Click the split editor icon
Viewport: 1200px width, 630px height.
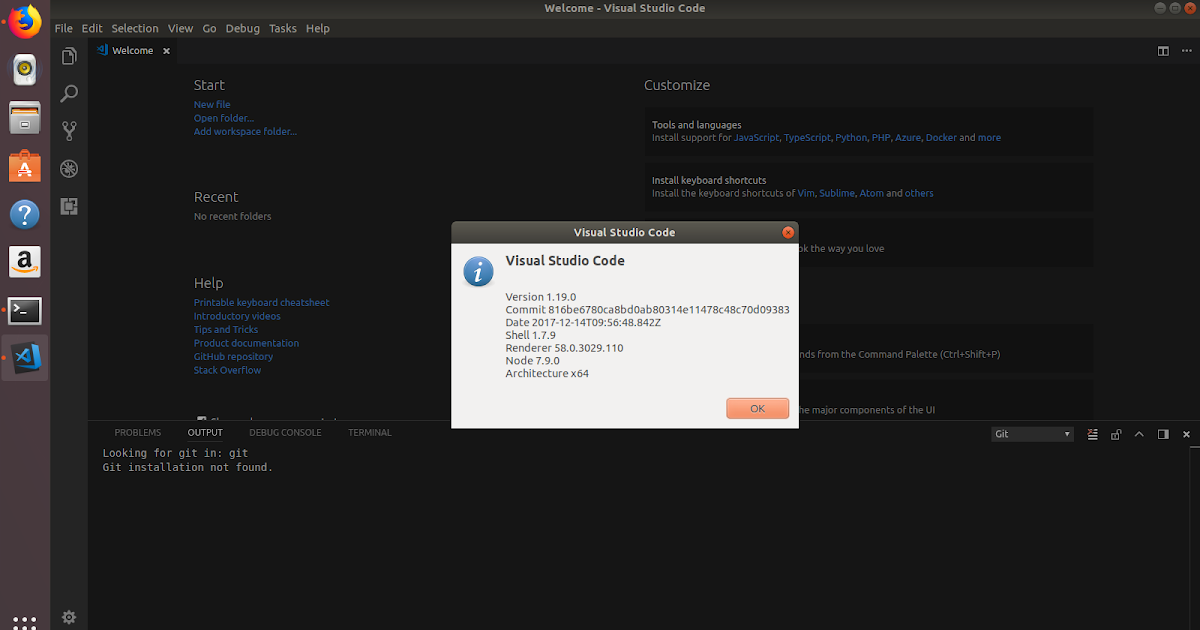tap(1163, 51)
